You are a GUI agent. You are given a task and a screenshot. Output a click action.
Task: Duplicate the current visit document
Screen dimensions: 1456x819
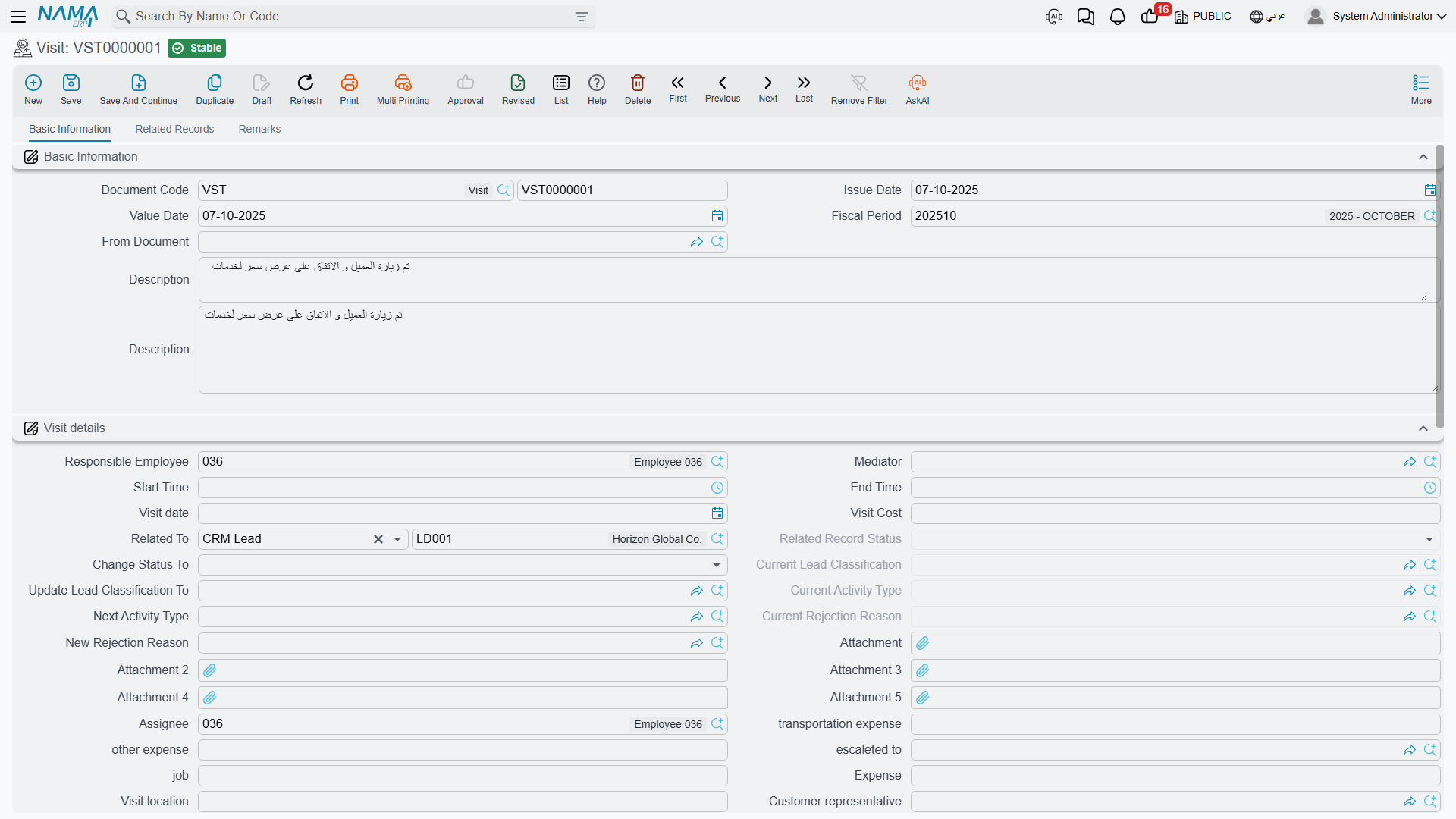pyautogui.click(x=215, y=89)
